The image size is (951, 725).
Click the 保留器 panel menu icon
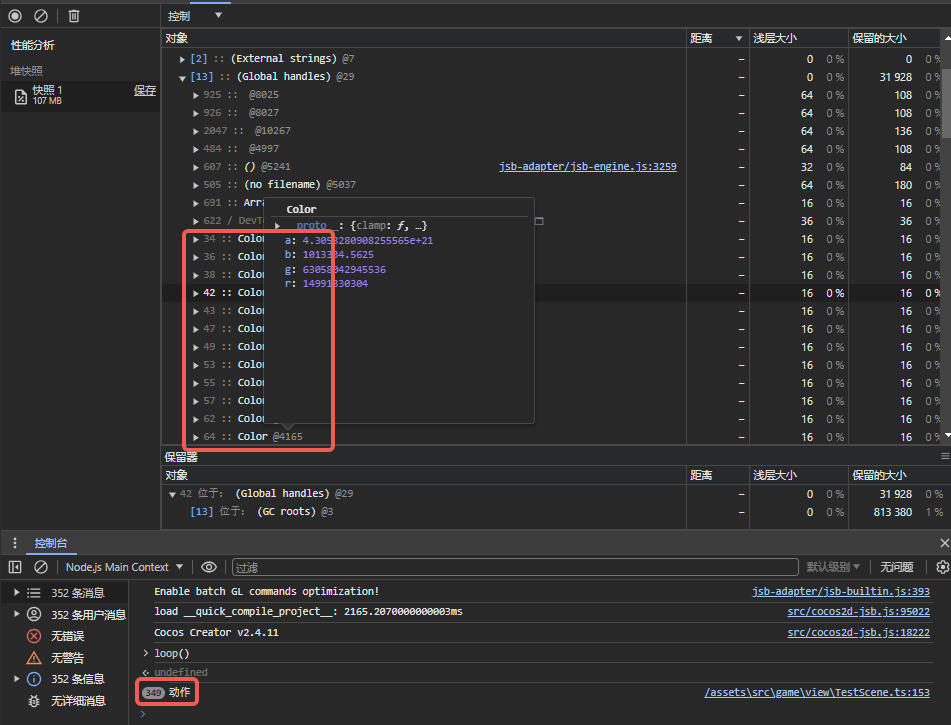pyautogui.click(x=945, y=456)
